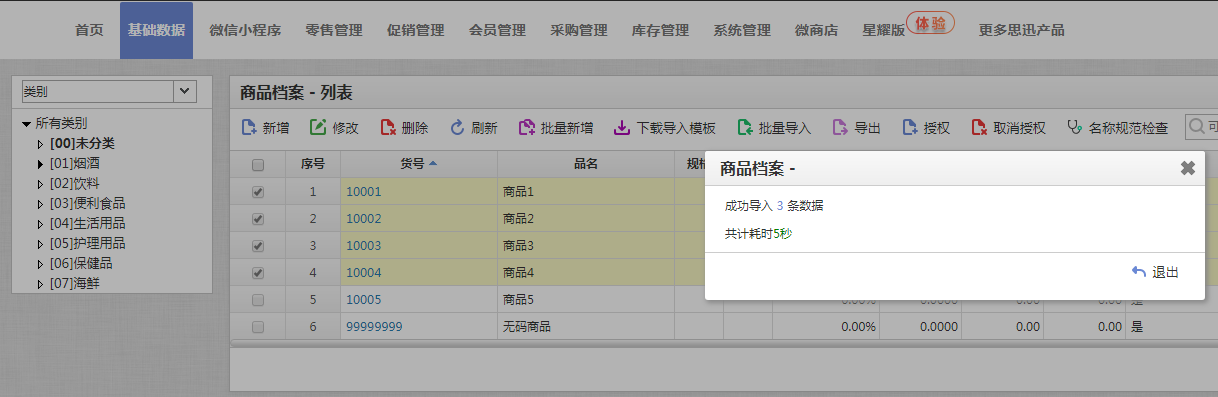The image size is (1218, 397).
Task: Open product link 99999999
Action: pyautogui.click(x=374, y=327)
